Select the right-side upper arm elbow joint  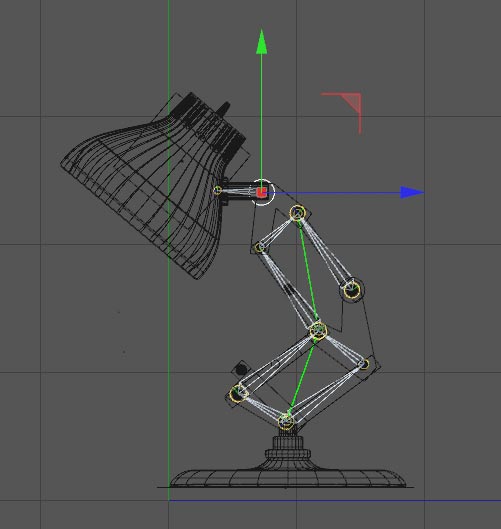click(352, 290)
